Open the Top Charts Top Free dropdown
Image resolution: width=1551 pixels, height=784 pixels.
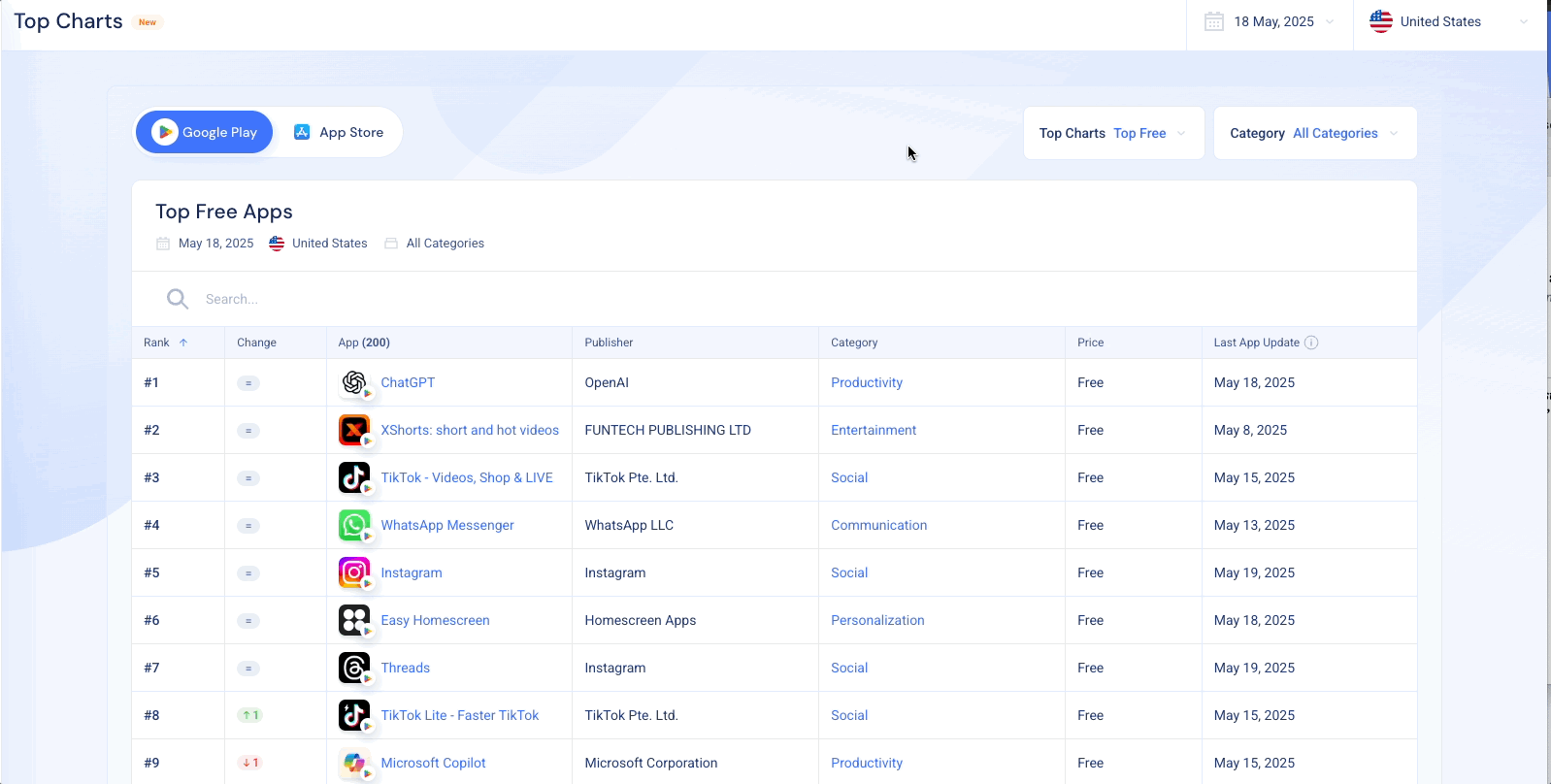[1114, 133]
